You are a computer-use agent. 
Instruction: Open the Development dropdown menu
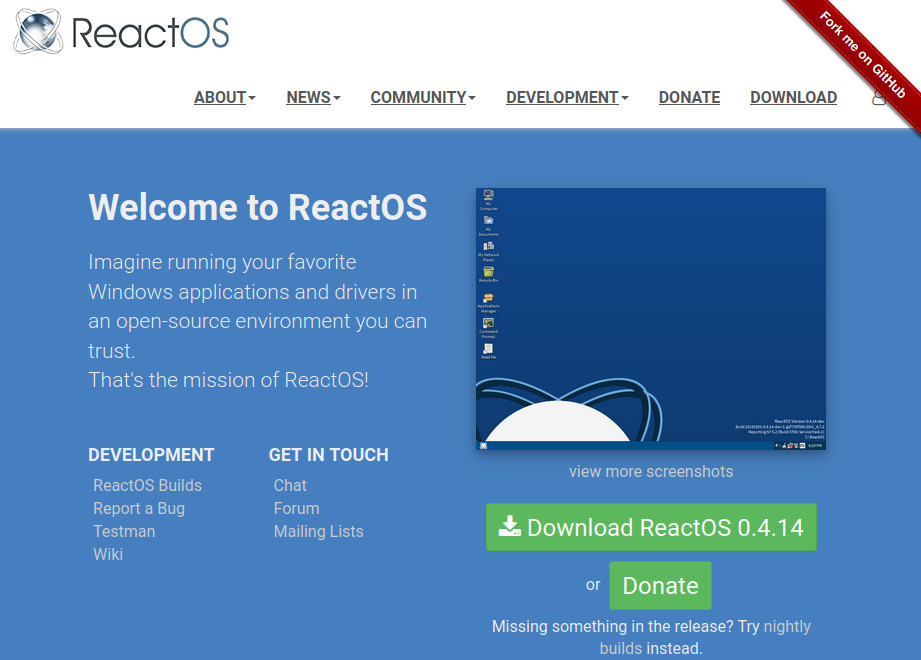point(566,97)
